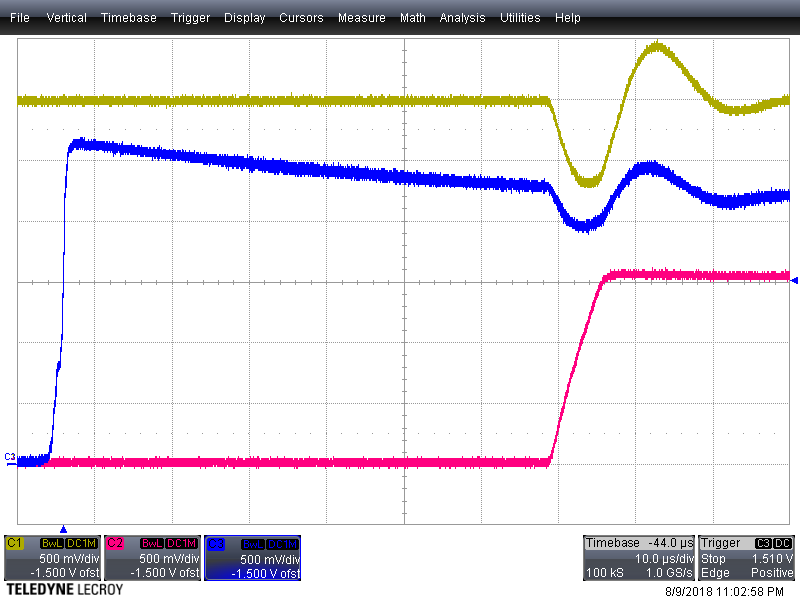Viewport: 800px width, 600px height.
Task: Open the C2 channel descriptor box
Action: coord(152,558)
